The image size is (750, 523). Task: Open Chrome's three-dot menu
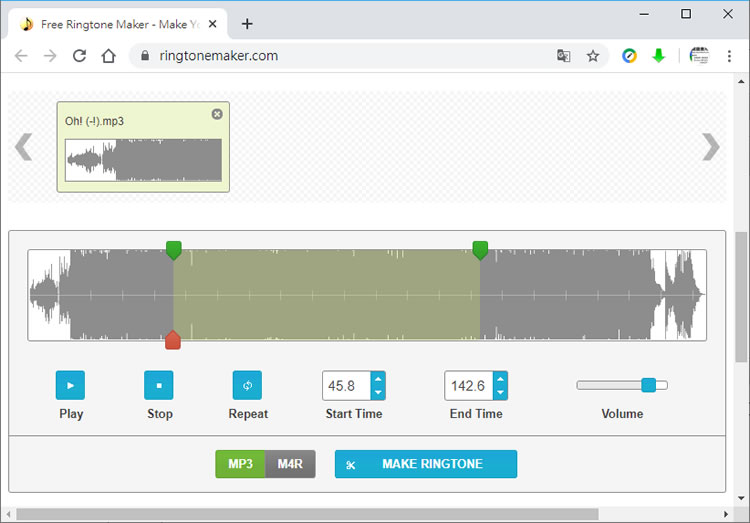click(730, 56)
